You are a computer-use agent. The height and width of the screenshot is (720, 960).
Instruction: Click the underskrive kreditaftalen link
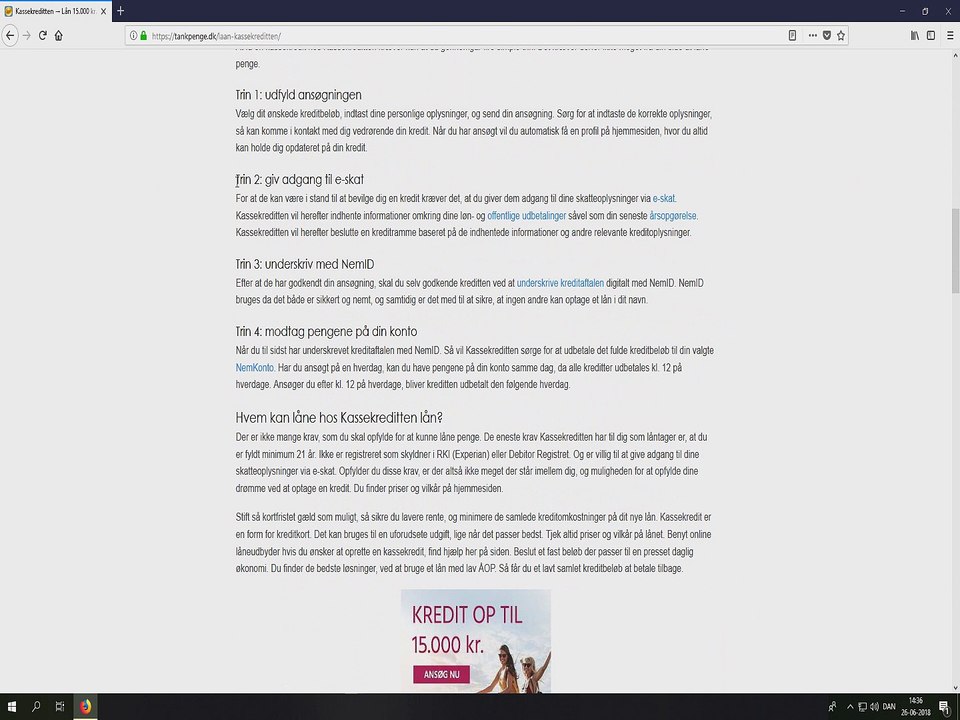(560, 283)
